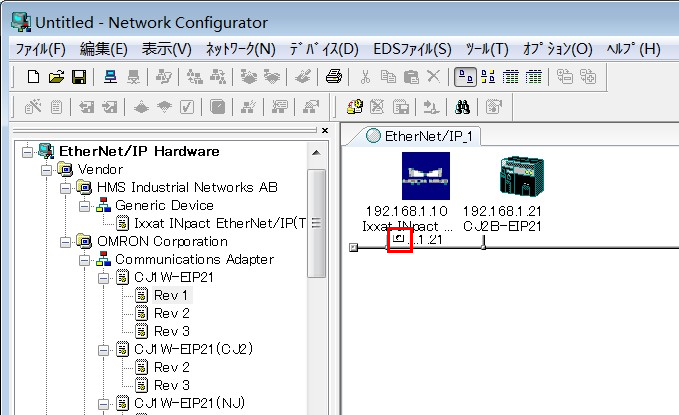This screenshot has width=679, height=415.
Task: Select the Generic Device tree label
Action: pyautogui.click(x=165, y=206)
